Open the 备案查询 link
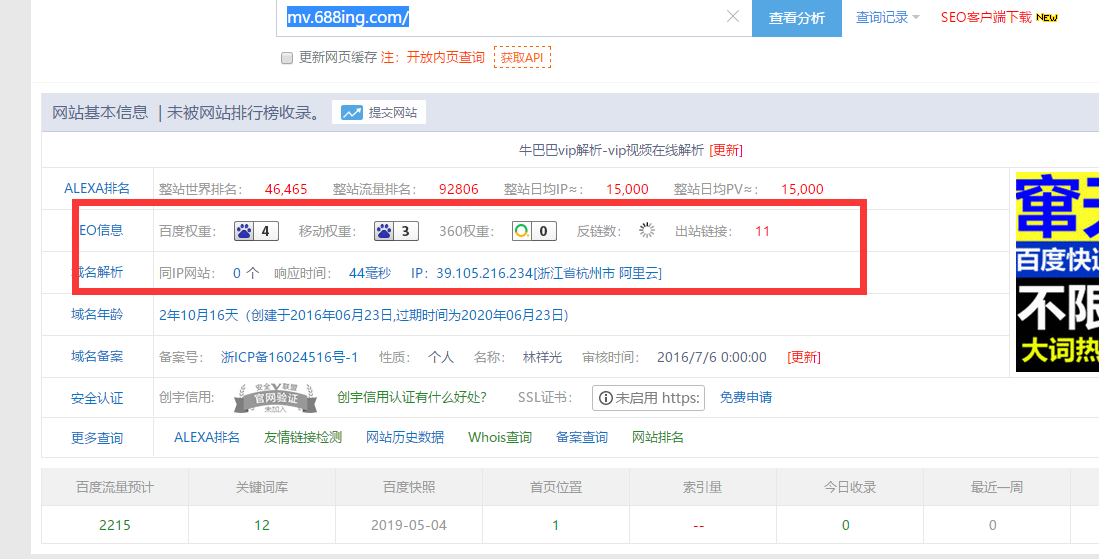1099x559 pixels. click(582, 437)
